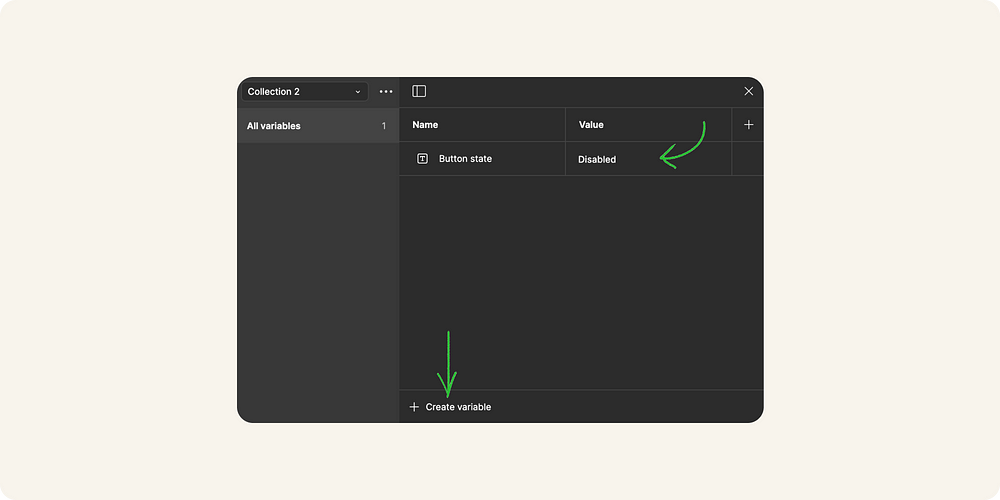
Task: Select the Button state variable name
Action: pyautogui.click(x=466, y=159)
